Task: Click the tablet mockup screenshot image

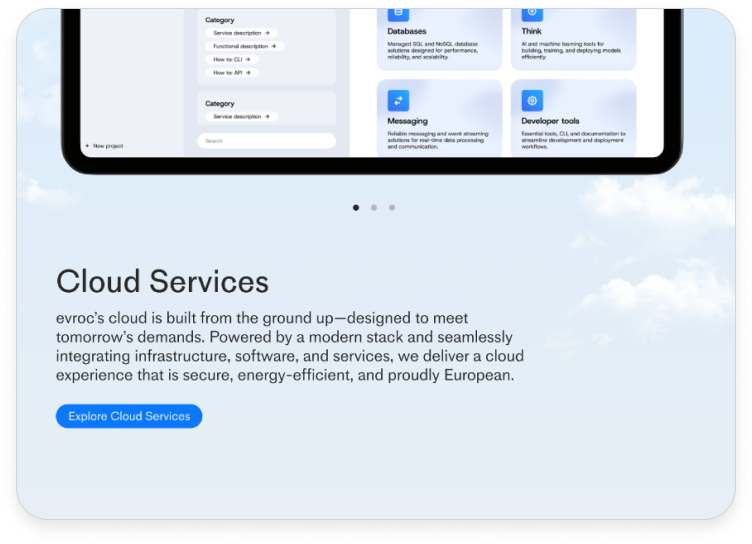Action: [372, 91]
